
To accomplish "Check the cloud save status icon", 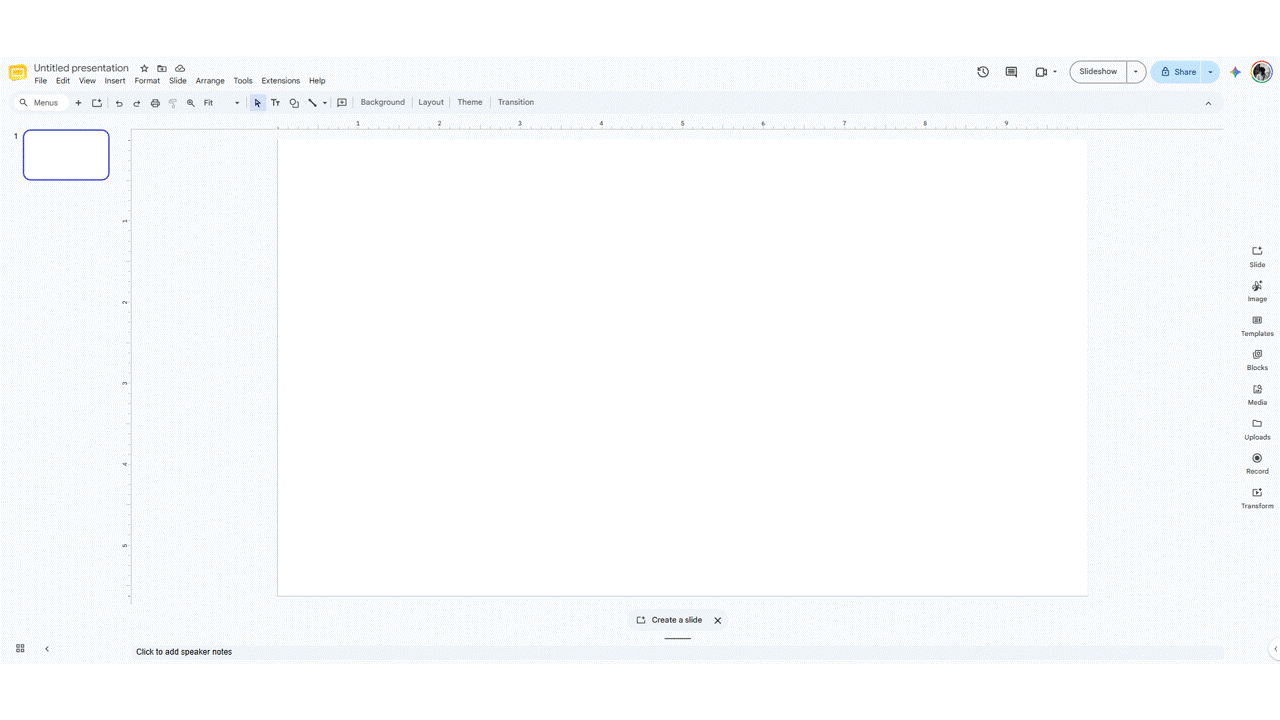I will [180, 68].
